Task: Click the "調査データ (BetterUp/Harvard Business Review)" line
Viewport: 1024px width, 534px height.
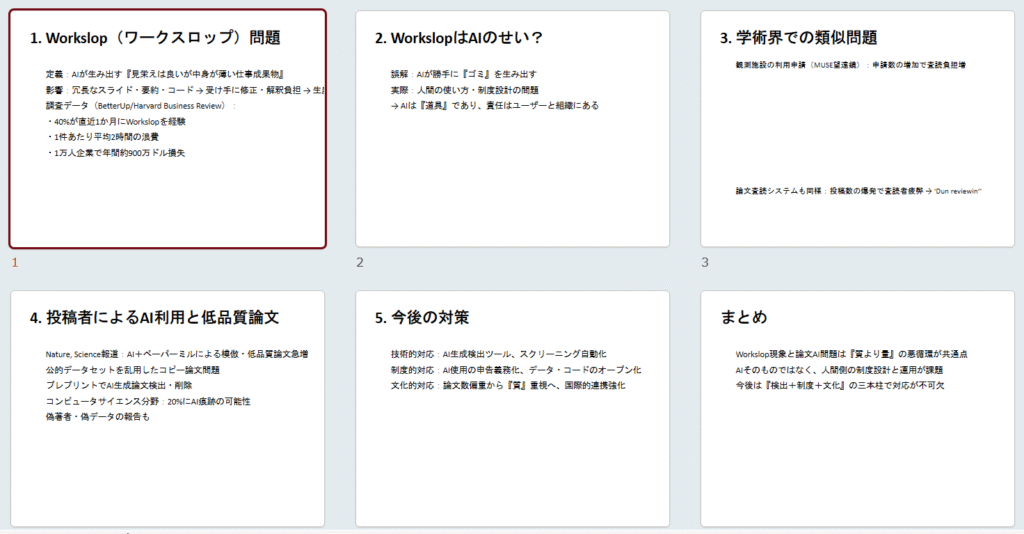Action: [140, 105]
